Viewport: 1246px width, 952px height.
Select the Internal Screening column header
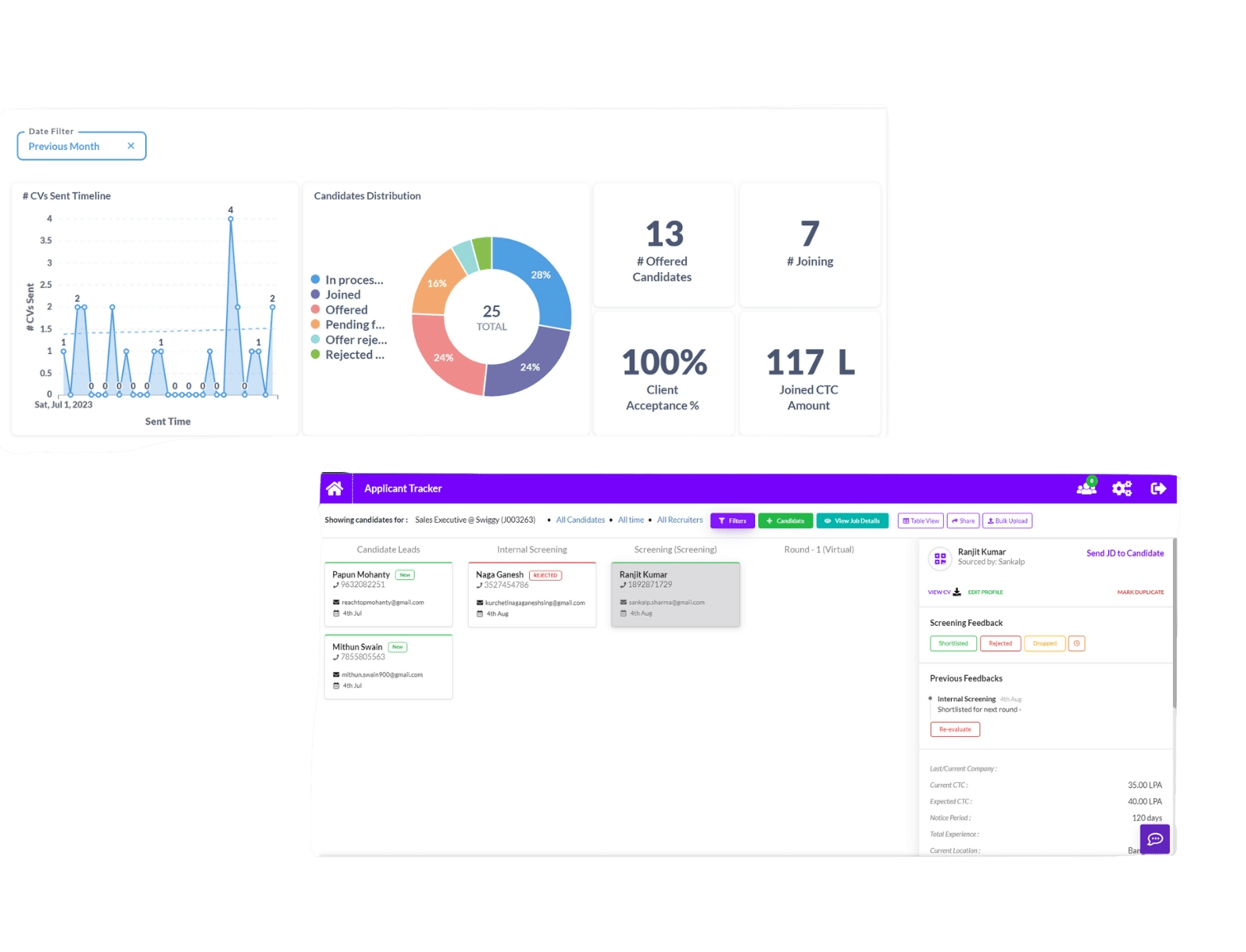pyautogui.click(x=532, y=550)
